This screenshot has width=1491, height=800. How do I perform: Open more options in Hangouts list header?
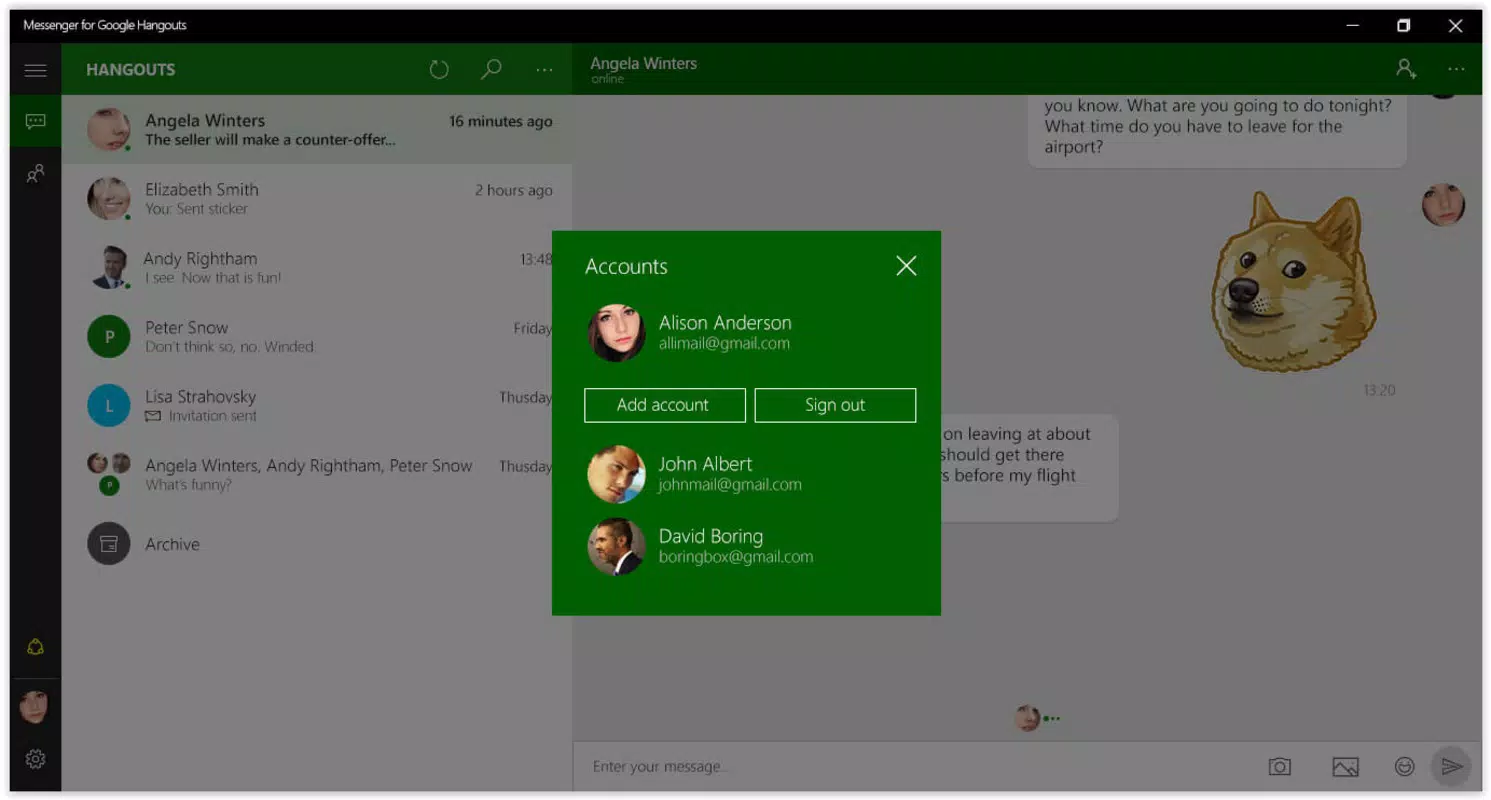544,70
